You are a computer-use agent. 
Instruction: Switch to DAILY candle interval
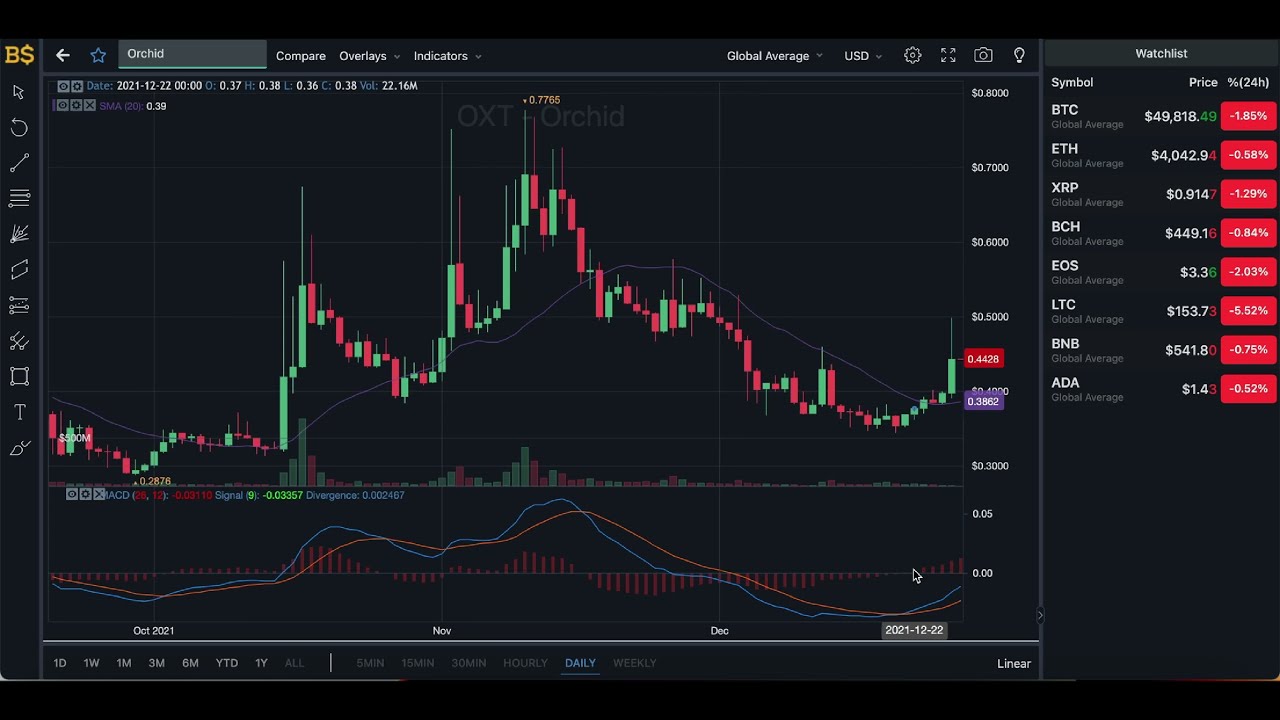(580, 663)
